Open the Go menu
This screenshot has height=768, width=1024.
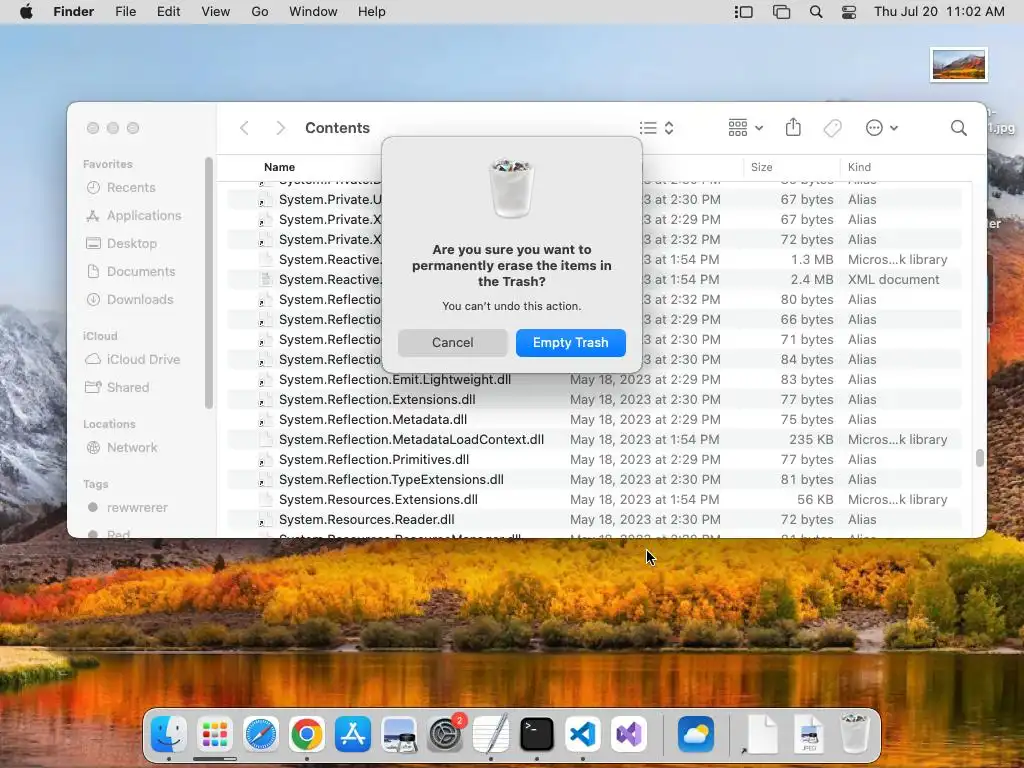[x=260, y=12]
